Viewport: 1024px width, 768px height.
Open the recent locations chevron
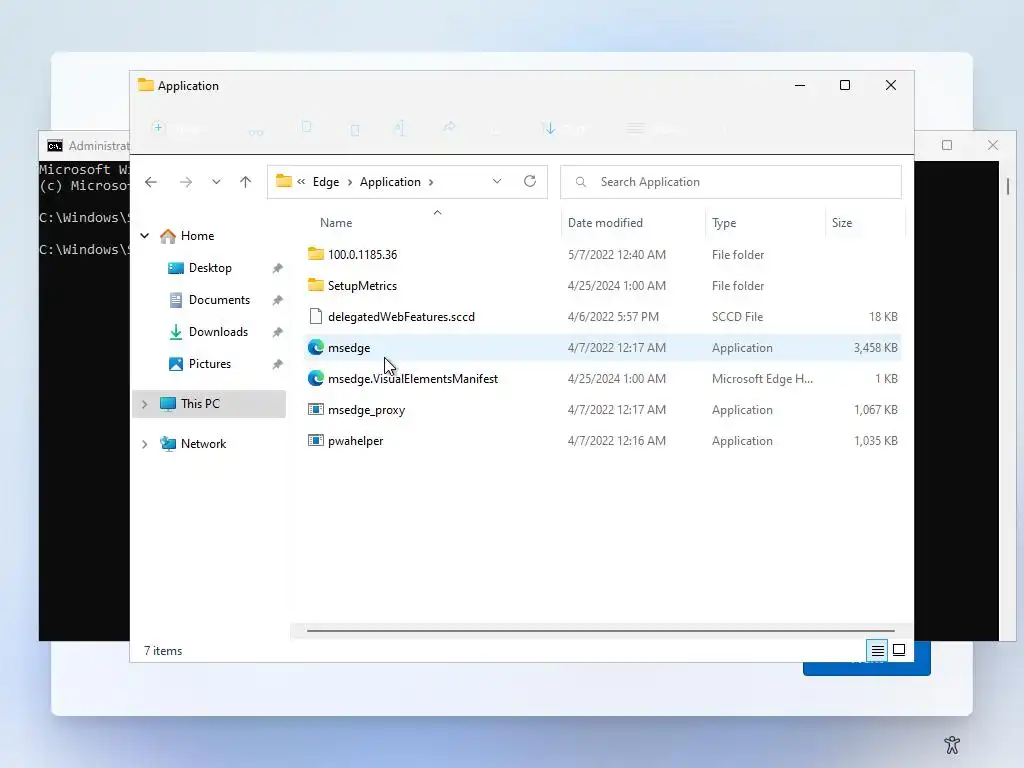(216, 182)
